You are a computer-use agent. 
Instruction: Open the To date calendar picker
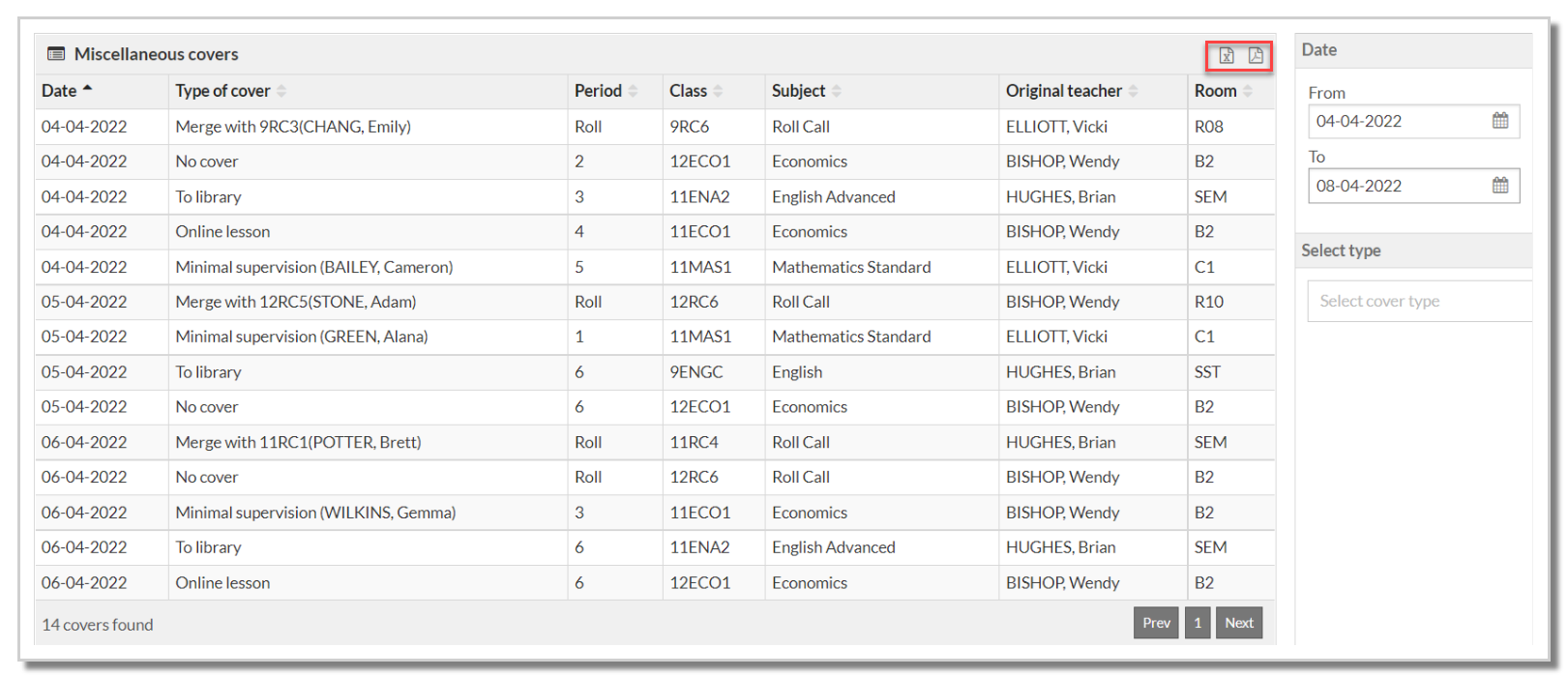point(1499,186)
